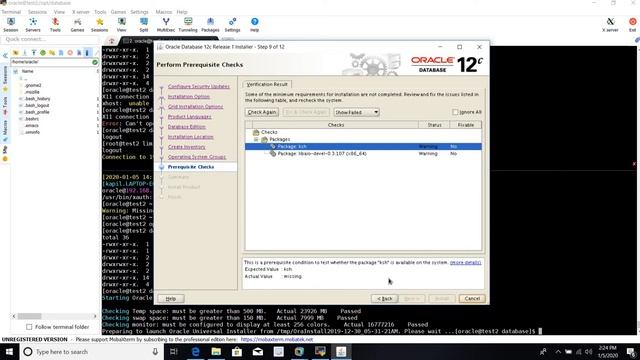
Task: Select the .bash_history file in the sidebar
Action: pyautogui.click(x=37, y=99)
